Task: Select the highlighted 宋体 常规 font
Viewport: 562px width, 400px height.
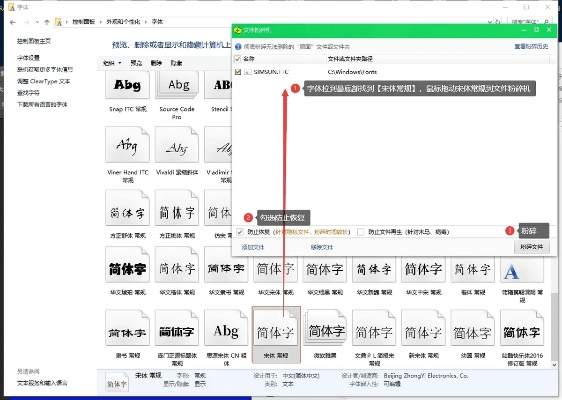Action: 276,334
